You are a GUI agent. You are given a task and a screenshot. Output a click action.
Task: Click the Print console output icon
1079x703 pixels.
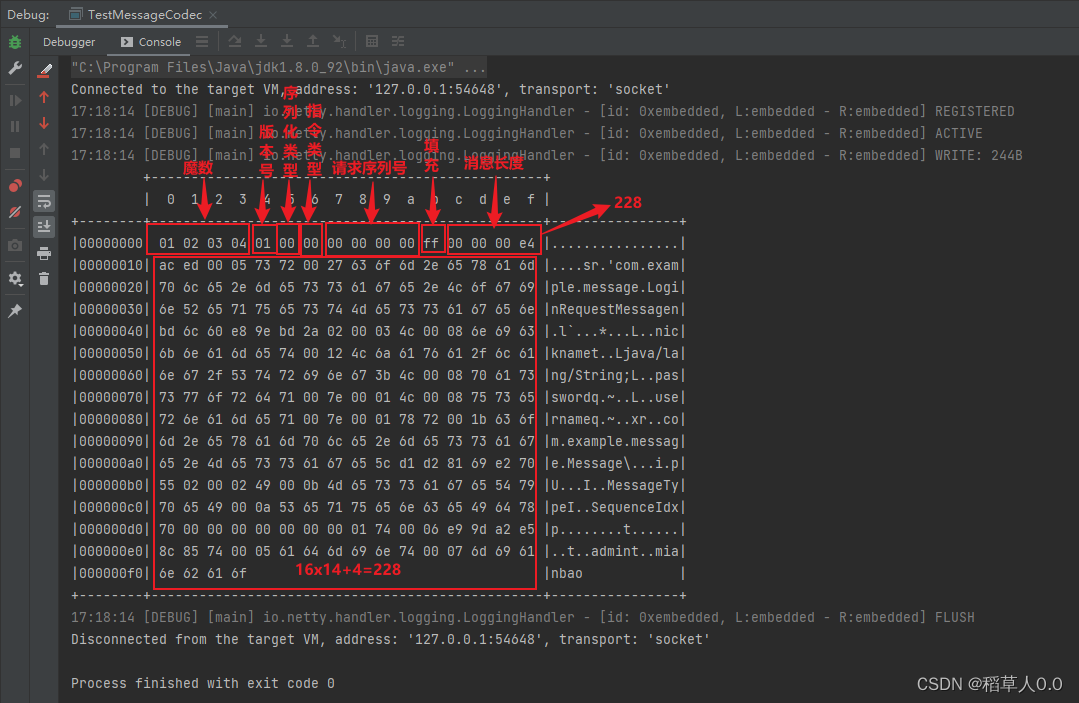(x=44, y=253)
